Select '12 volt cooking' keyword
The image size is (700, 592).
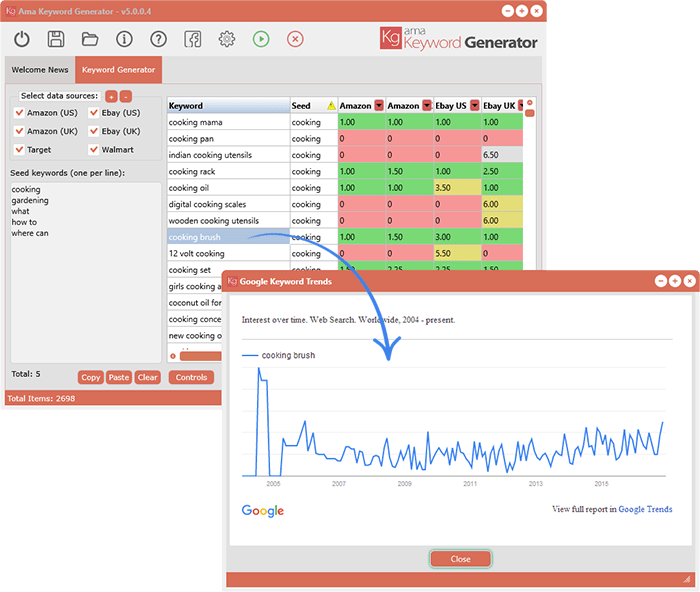(228, 253)
